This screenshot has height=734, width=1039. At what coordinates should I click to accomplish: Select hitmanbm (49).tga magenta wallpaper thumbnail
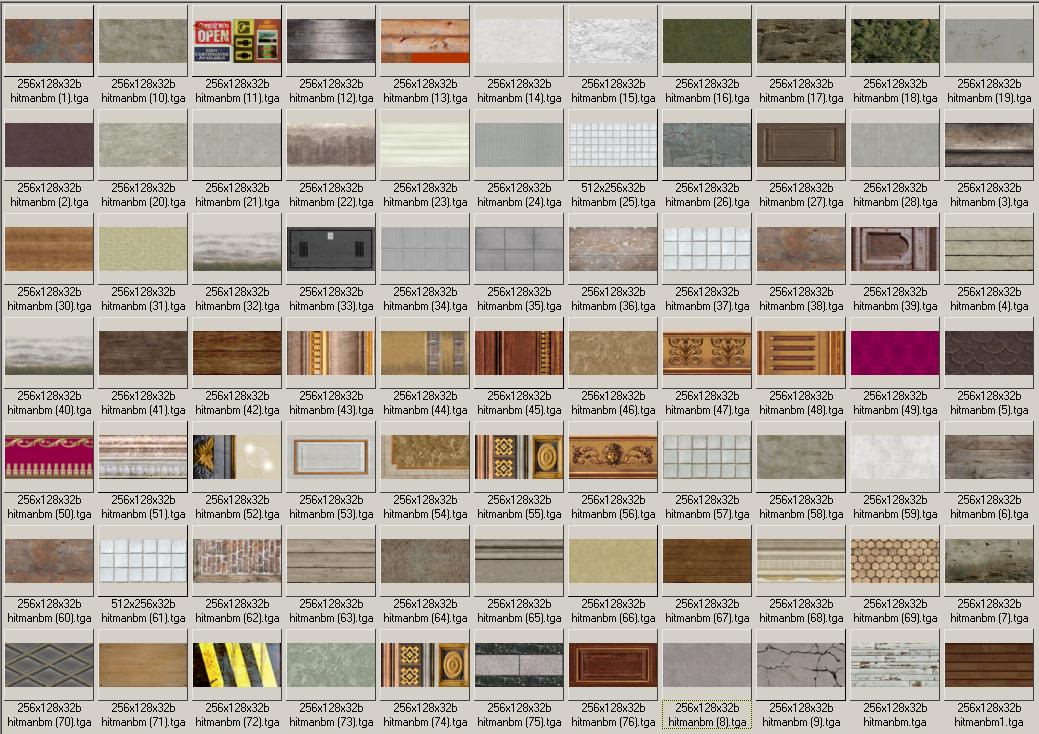(895, 353)
